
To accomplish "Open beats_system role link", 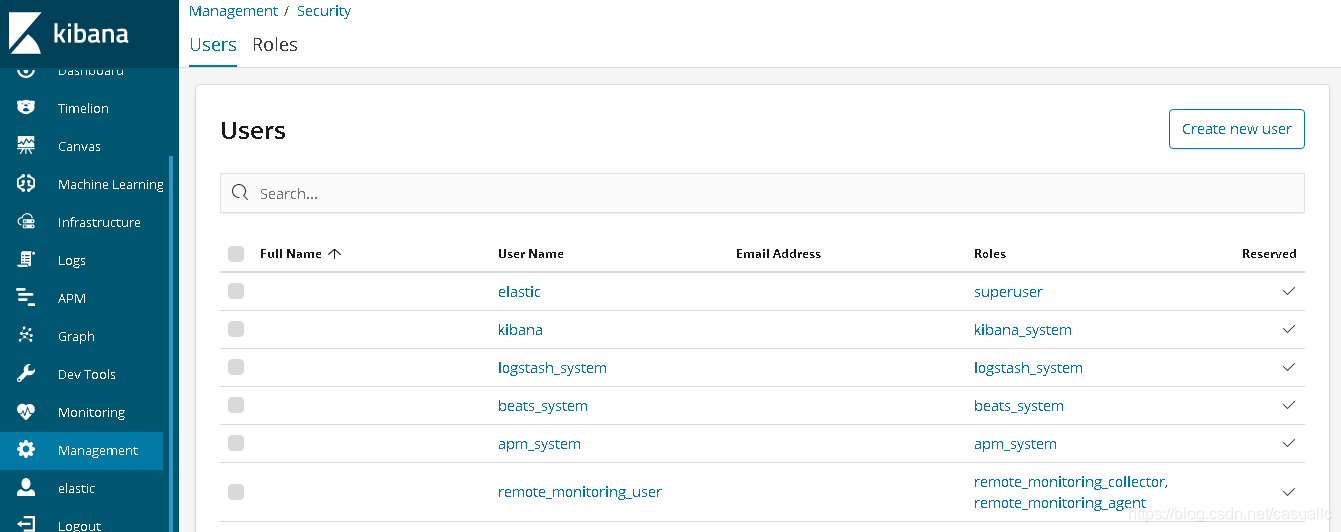I will click(x=1019, y=406).
